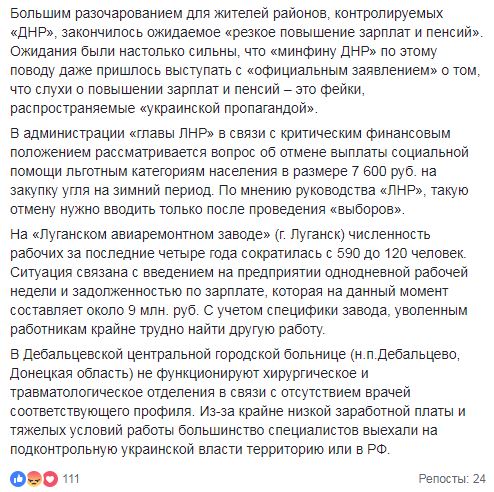The image size is (494, 492).
Task: Click the red heart Love reaction icon
Action: tap(50, 479)
